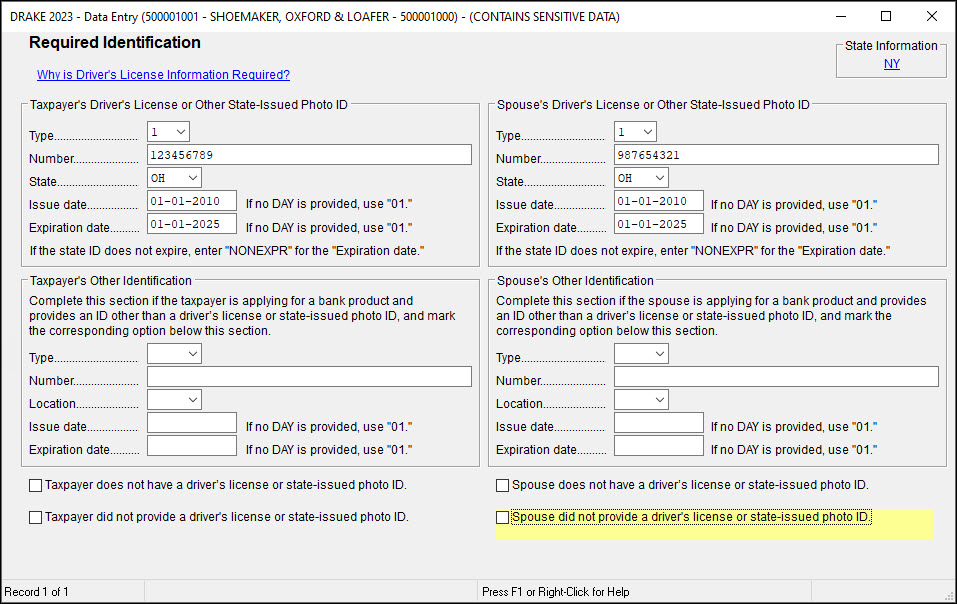Open Spouse's Other Identification Location dropdown
The height and width of the screenshot is (604, 957).
641,400
